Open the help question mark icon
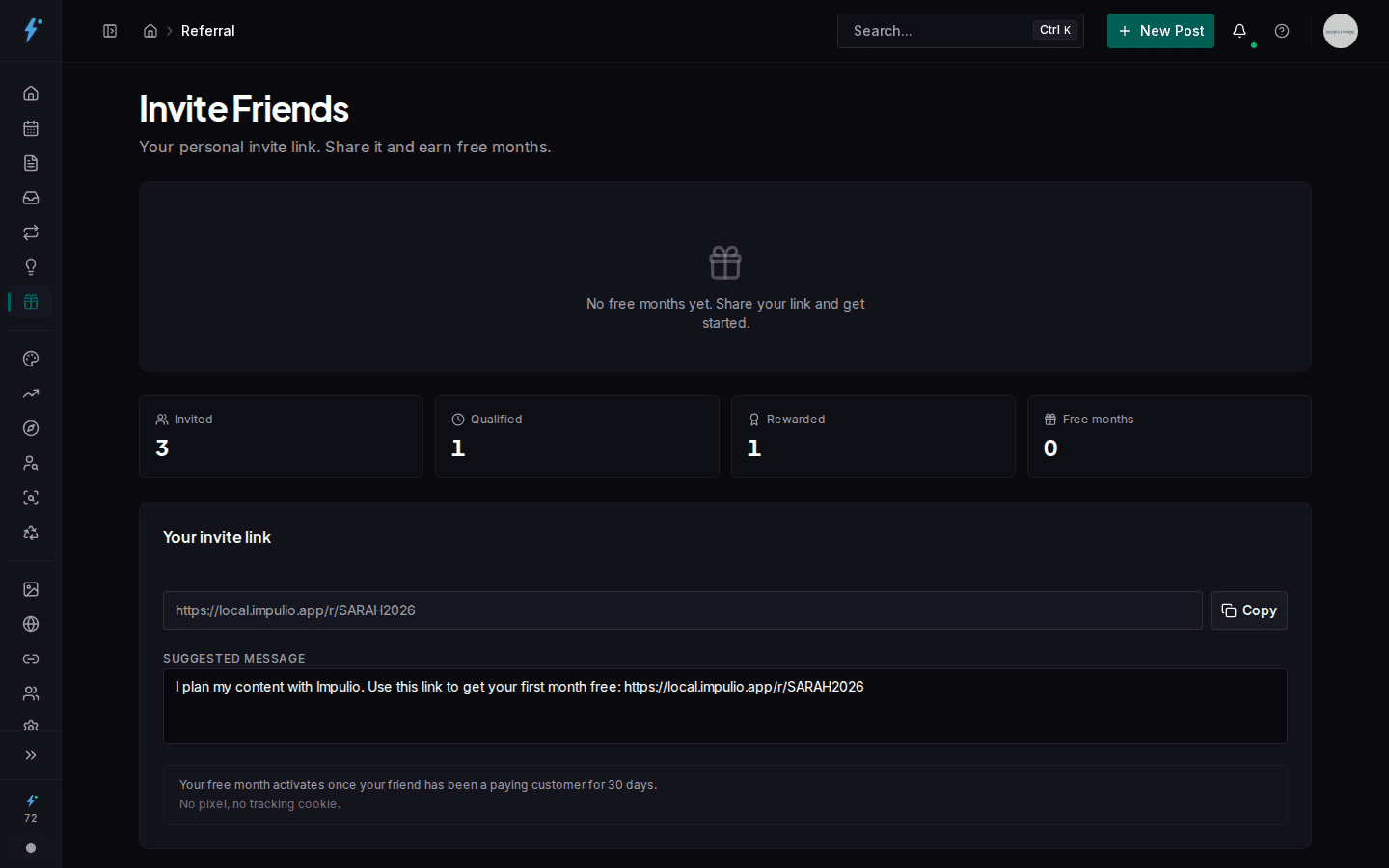The image size is (1389, 868). [x=1282, y=31]
